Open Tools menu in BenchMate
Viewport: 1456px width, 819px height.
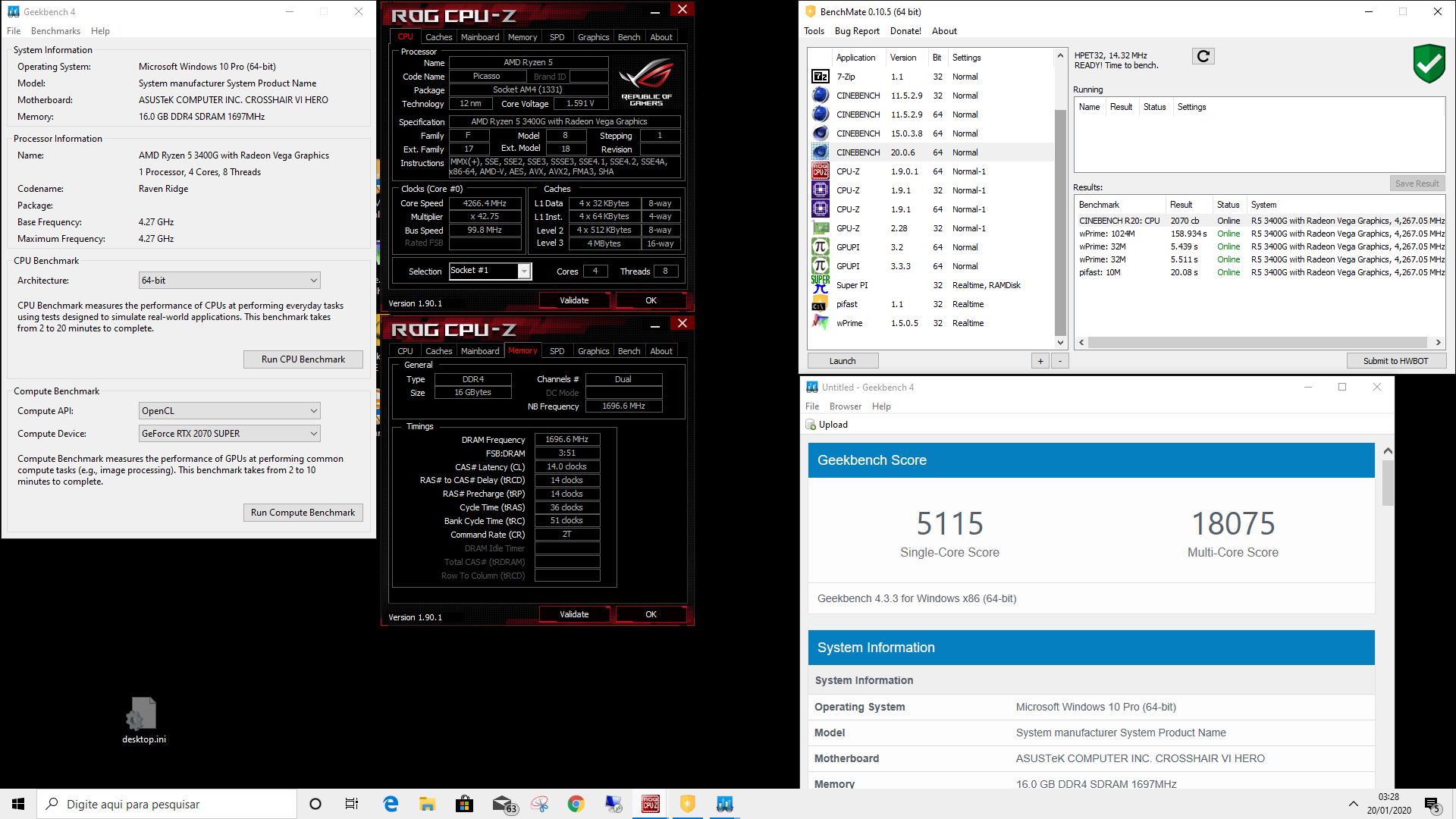click(814, 31)
